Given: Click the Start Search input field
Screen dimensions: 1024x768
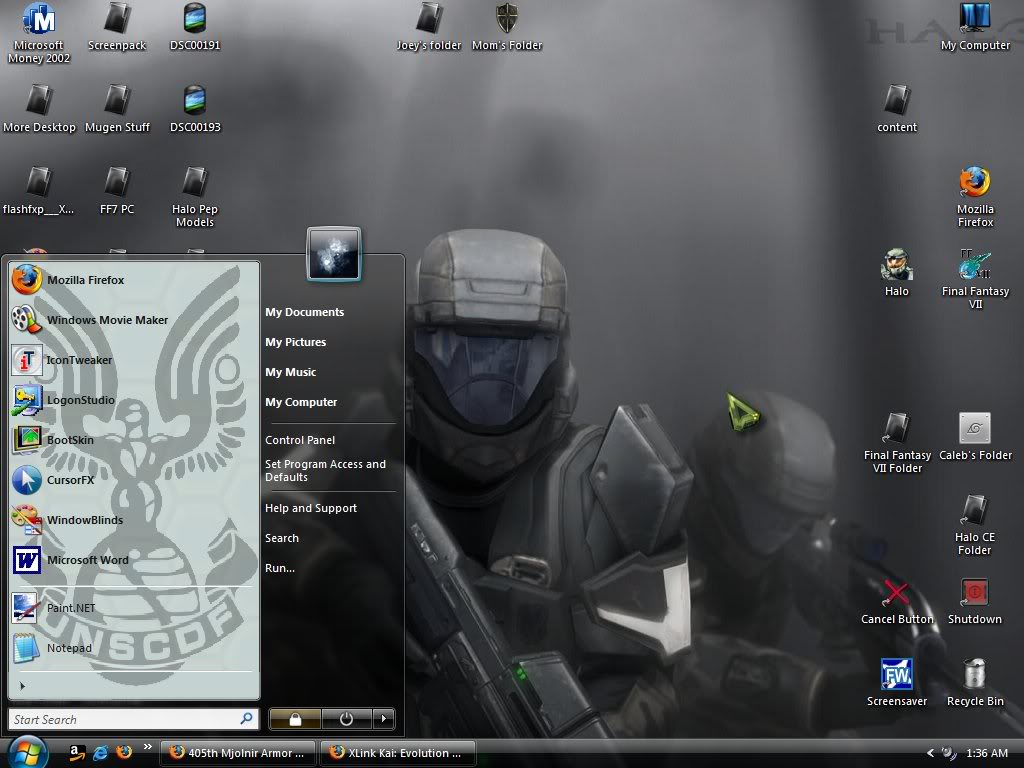Looking at the screenshot, I should (x=133, y=719).
